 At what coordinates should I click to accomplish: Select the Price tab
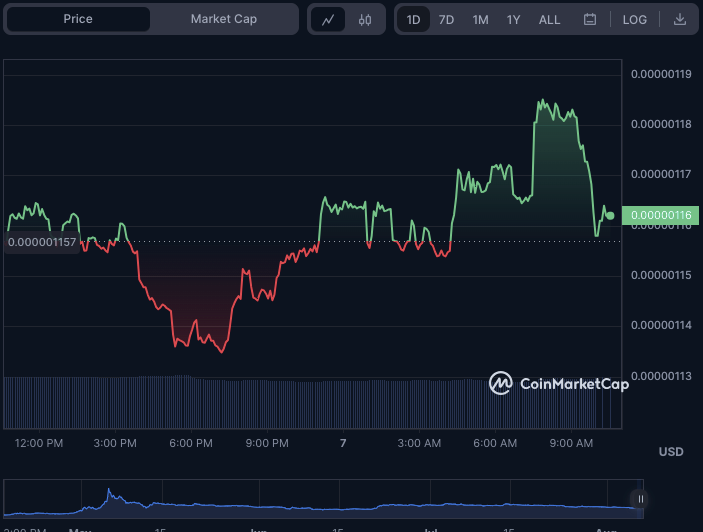pyautogui.click(x=78, y=19)
